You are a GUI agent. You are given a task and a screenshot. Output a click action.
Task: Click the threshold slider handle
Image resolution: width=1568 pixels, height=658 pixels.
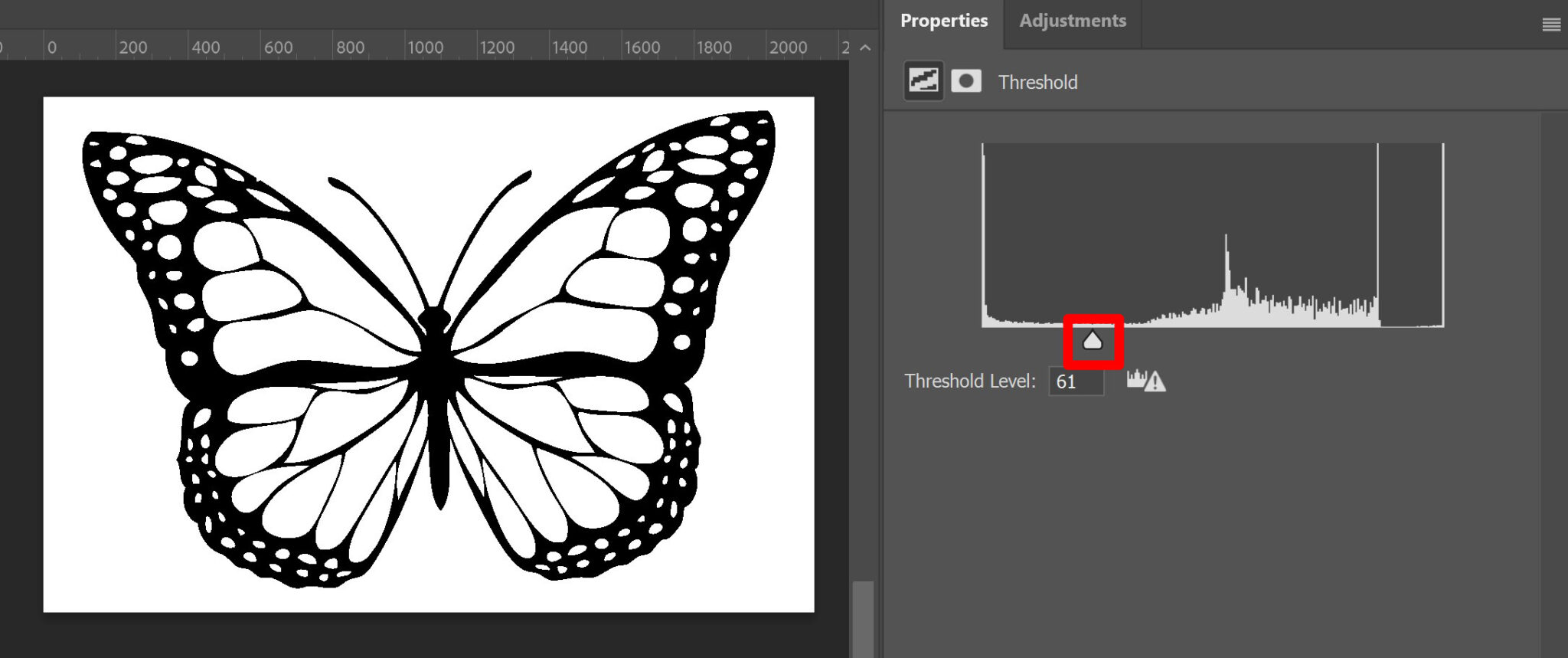1093,340
